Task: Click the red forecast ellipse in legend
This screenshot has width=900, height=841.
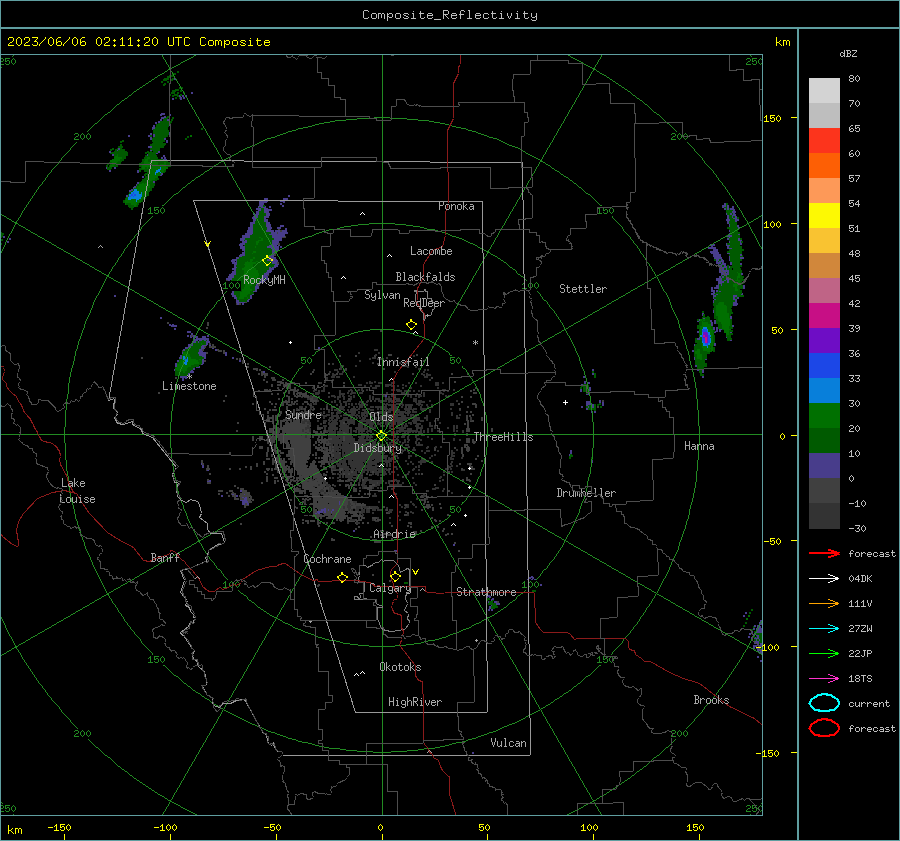Action: coord(824,728)
